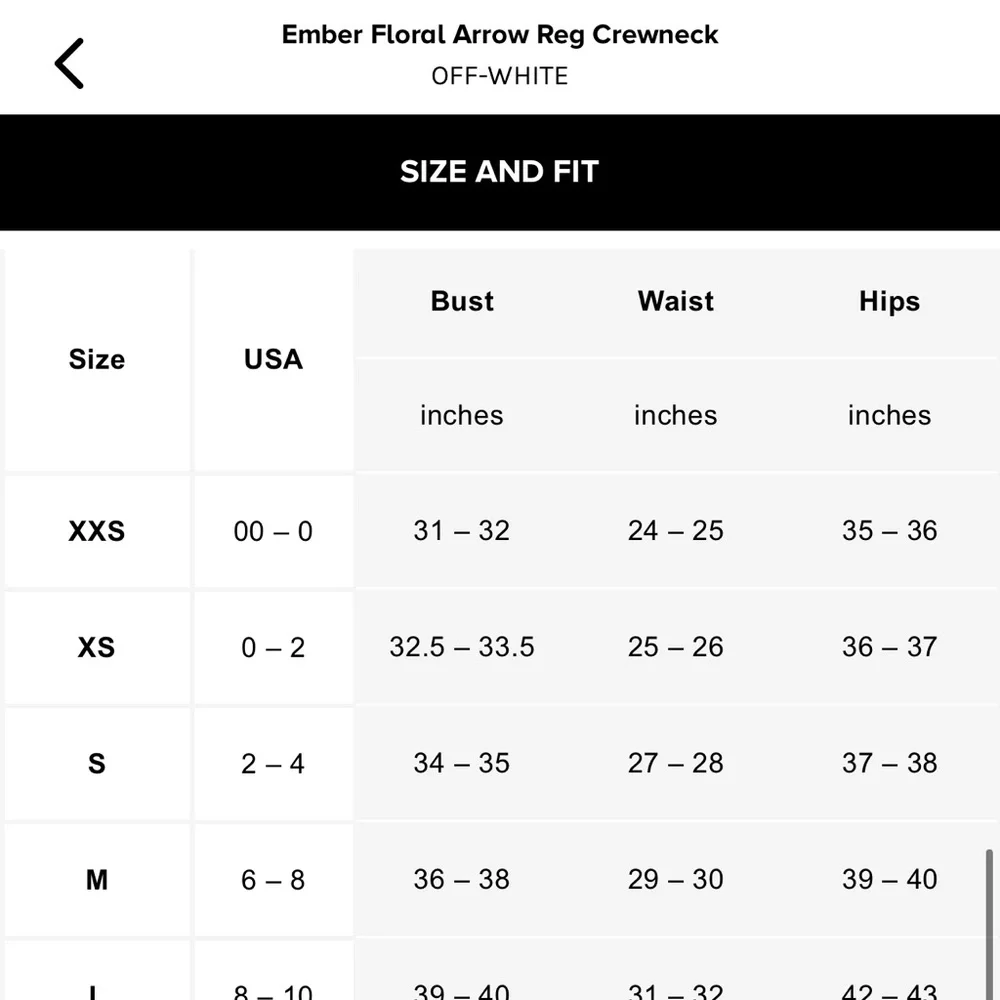This screenshot has width=1000, height=1000.
Task: Tap the M size row label
Action: click(x=97, y=880)
